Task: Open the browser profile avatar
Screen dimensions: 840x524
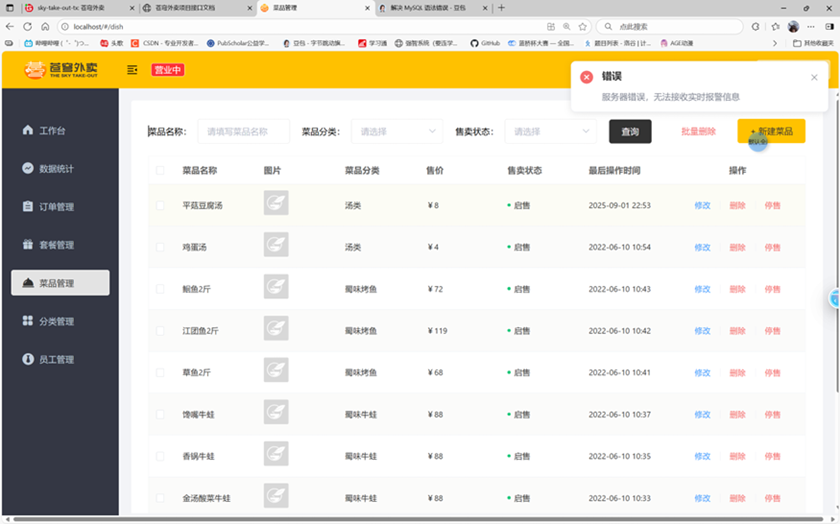Action: coord(793,26)
